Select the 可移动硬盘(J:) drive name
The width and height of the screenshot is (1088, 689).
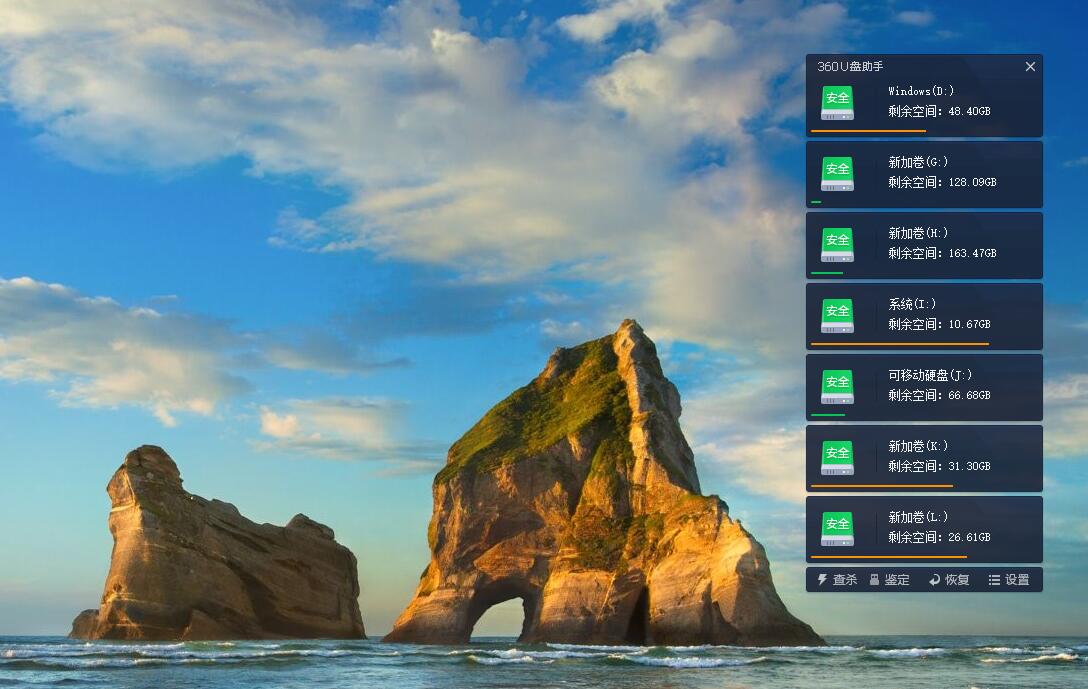click(x=930, y=375)
